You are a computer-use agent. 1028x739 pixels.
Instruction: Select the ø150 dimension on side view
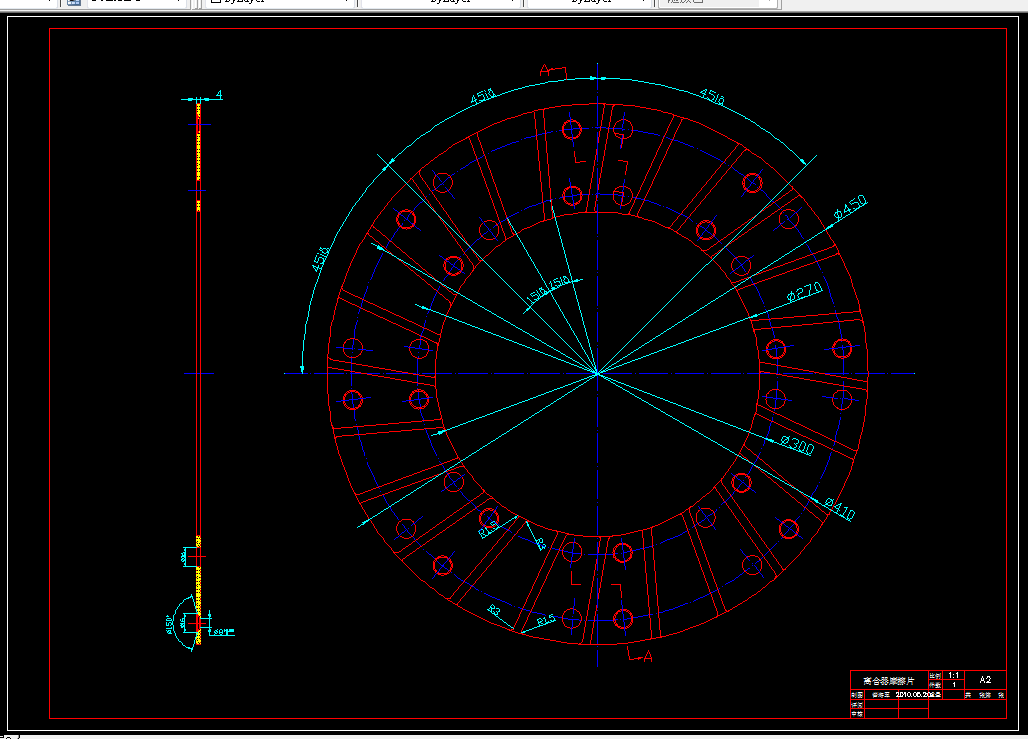point(169,624)
